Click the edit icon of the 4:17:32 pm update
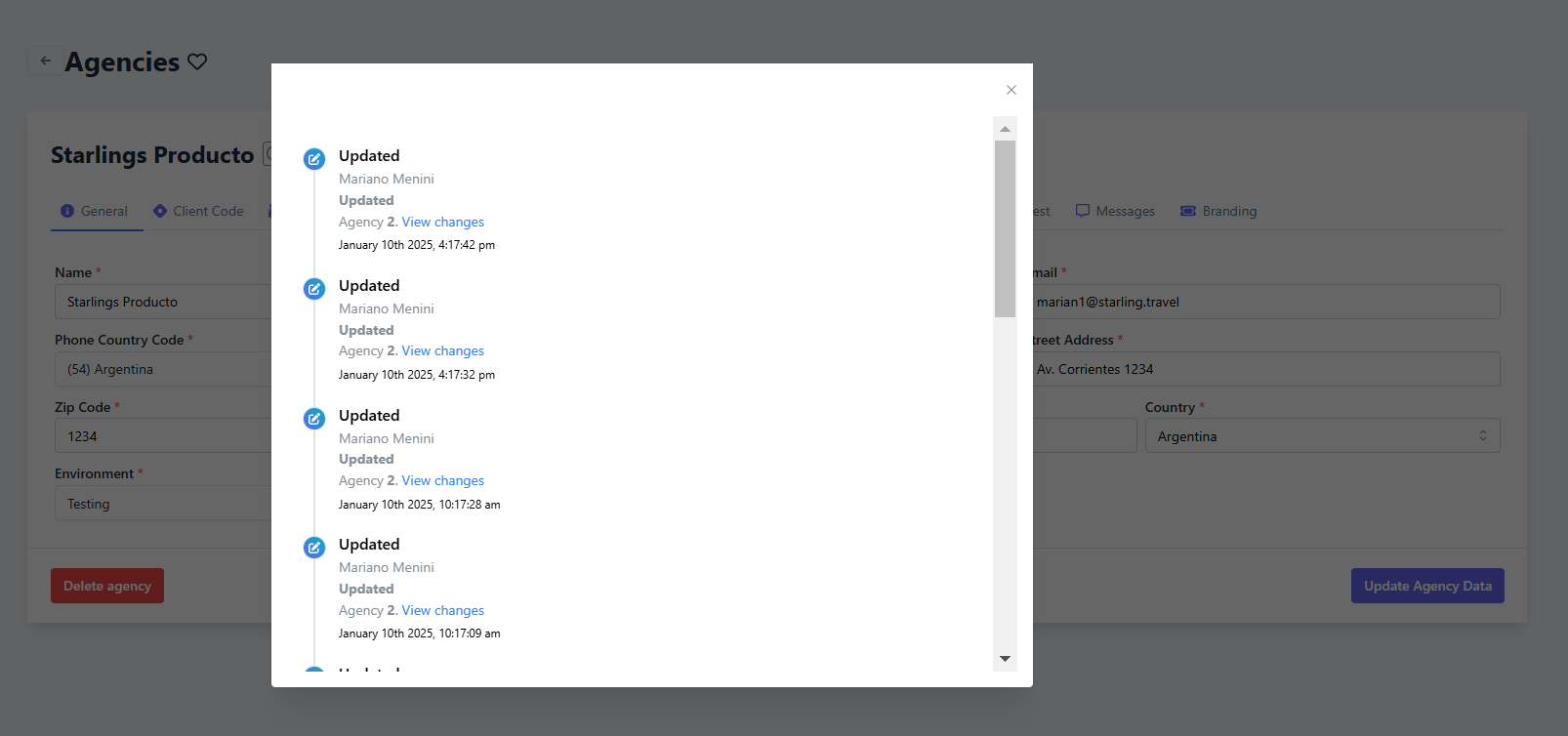The height and width of the screenshot is (736, 1568). coord(314,289)
